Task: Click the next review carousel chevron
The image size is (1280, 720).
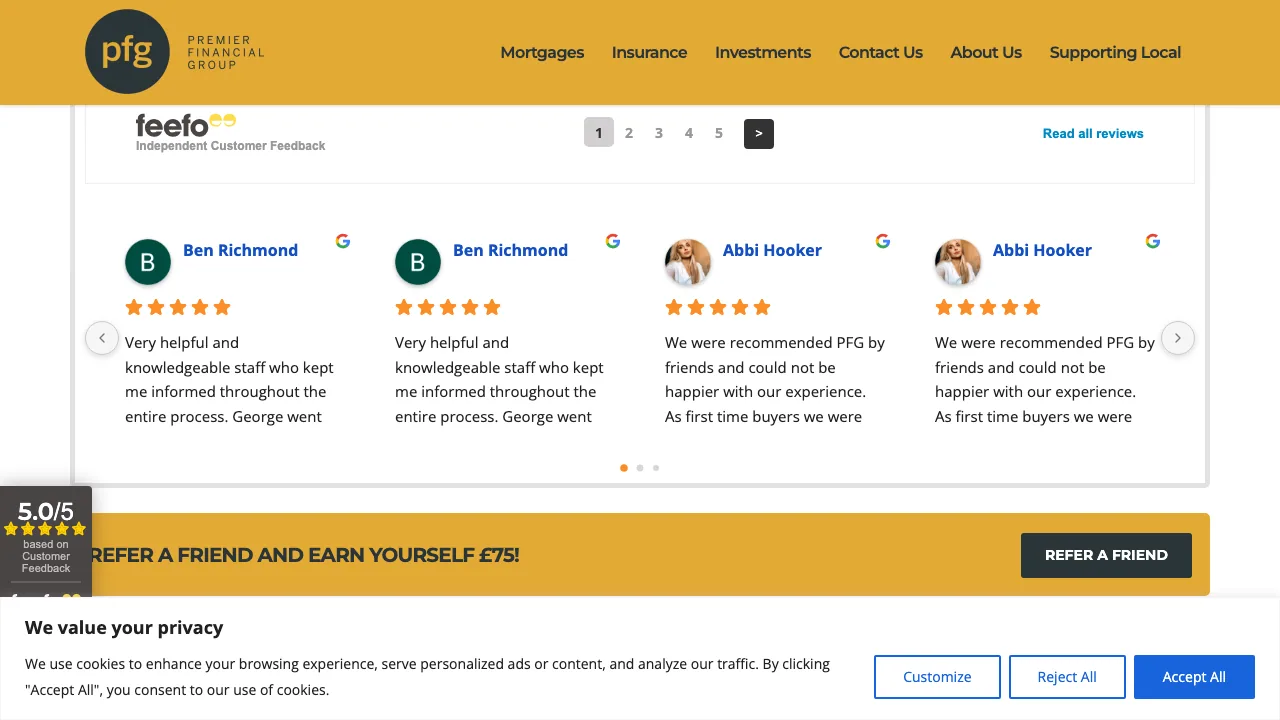Action: tap(1178, 338)
